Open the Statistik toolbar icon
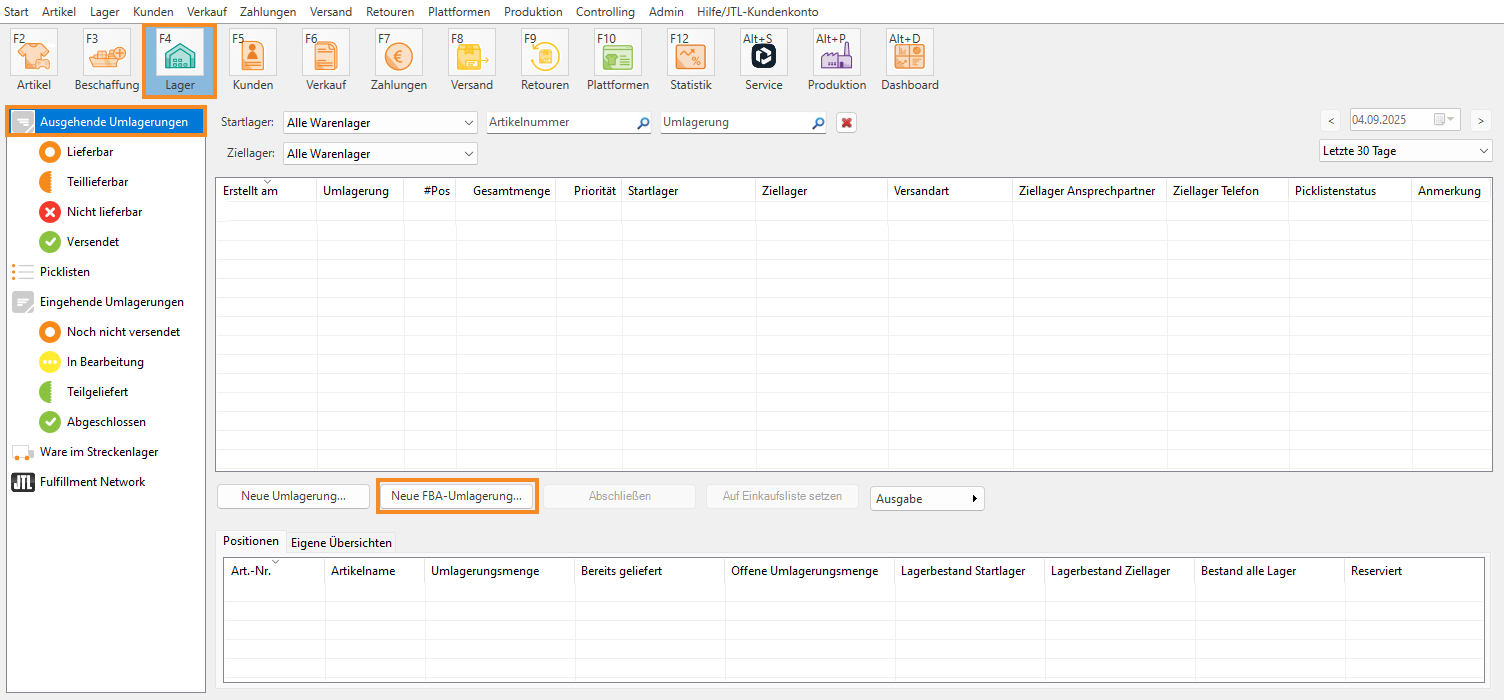The image size is (1504, 700). (691, 55)
